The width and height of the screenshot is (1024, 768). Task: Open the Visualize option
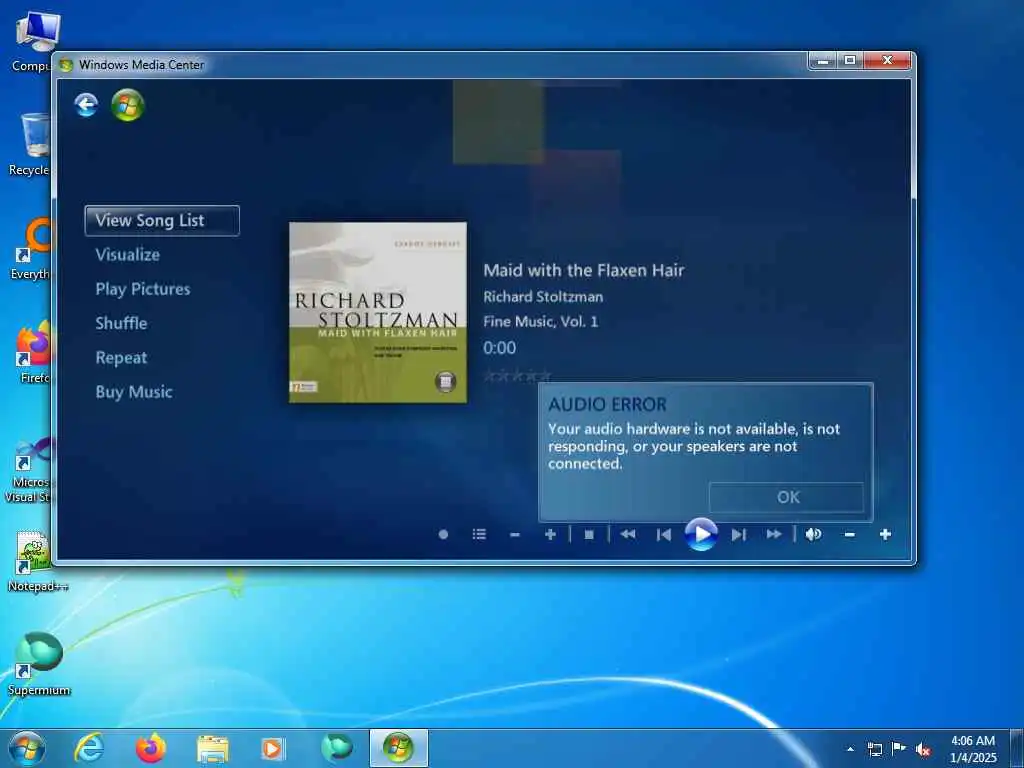point(127,255)
